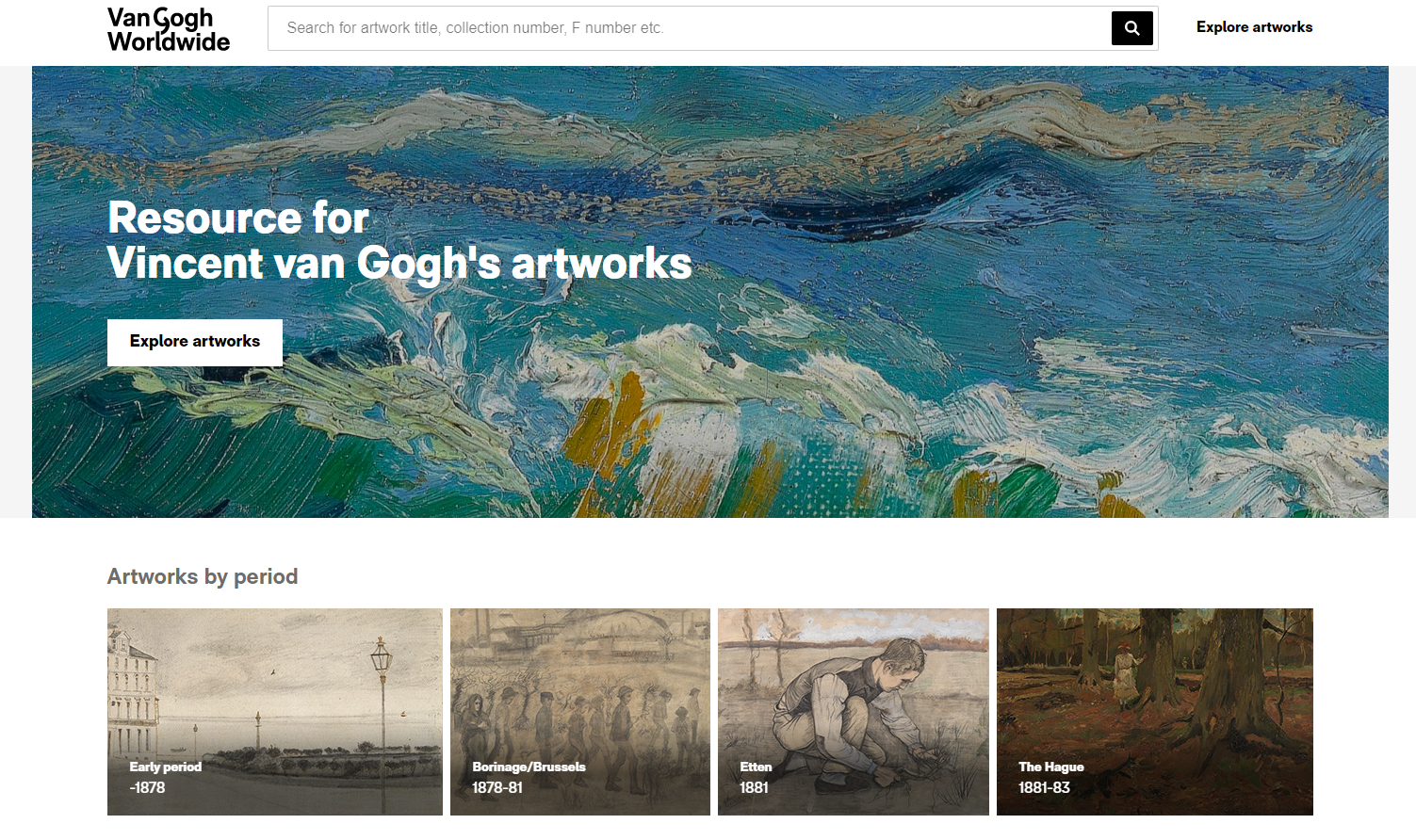
Task: Click the Resource for Vincent van Gogh's artworks headline
Action: coord(399,241)
